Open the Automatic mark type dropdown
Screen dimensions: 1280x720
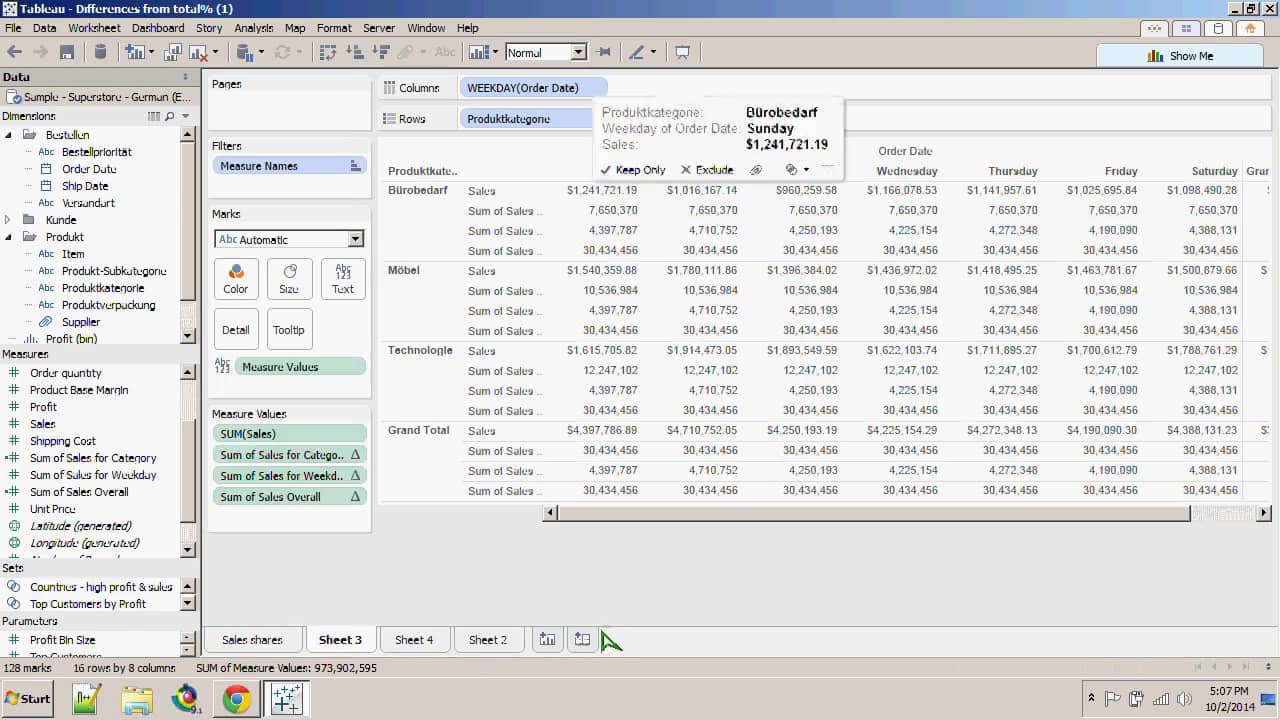(355, 239)
